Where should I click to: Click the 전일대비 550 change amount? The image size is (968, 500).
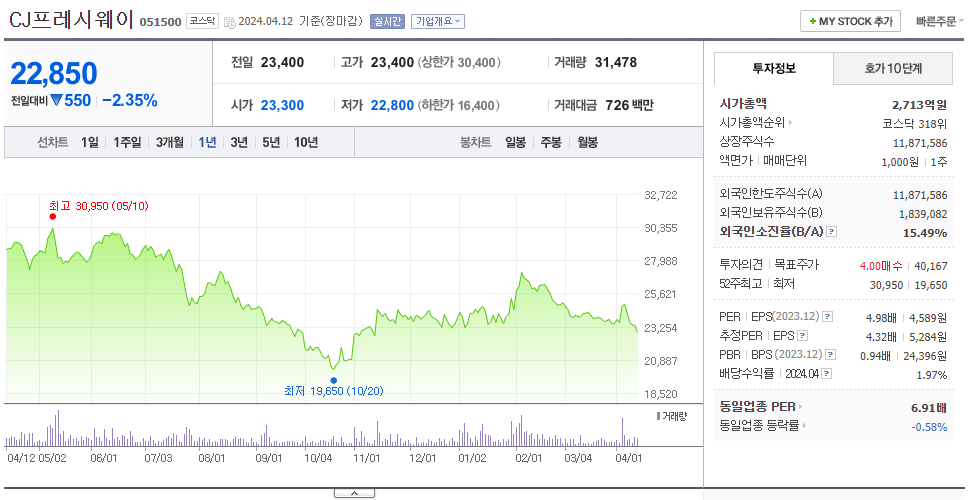coord(70,101)
